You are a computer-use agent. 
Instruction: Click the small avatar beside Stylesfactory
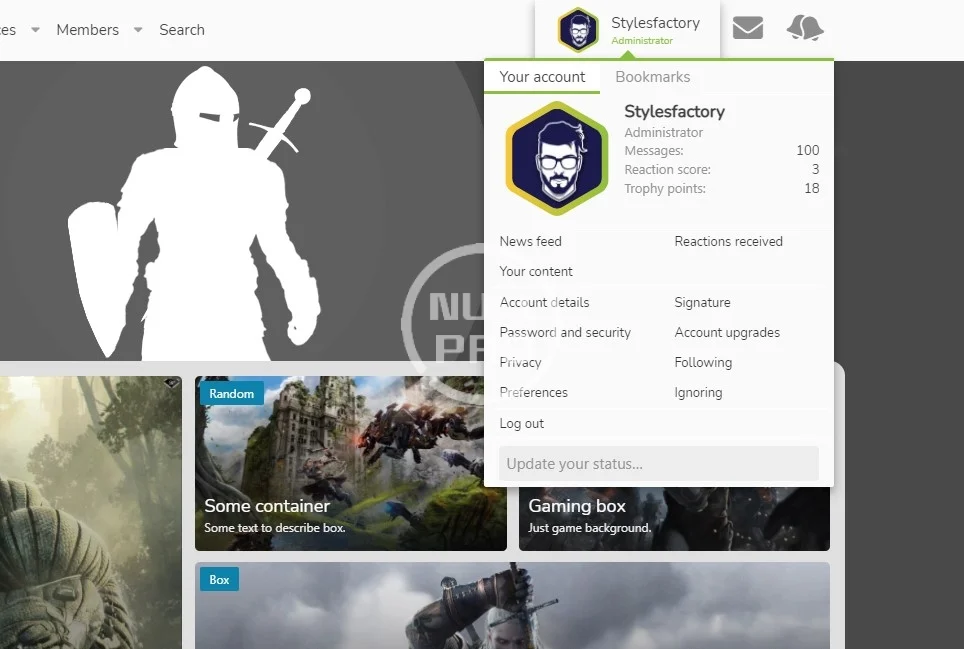pos(578,29)
